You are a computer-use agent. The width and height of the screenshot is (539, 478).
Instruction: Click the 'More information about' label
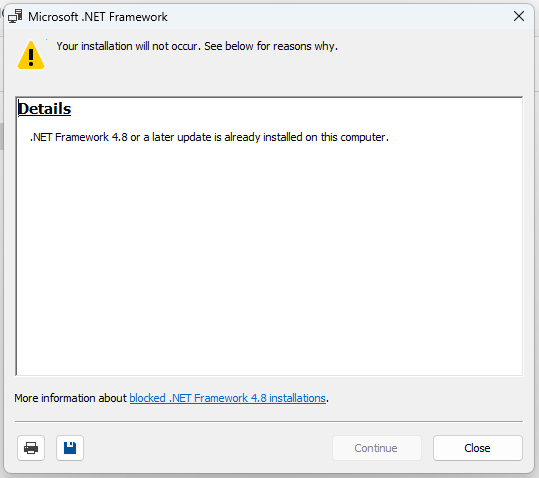(70, 398)
